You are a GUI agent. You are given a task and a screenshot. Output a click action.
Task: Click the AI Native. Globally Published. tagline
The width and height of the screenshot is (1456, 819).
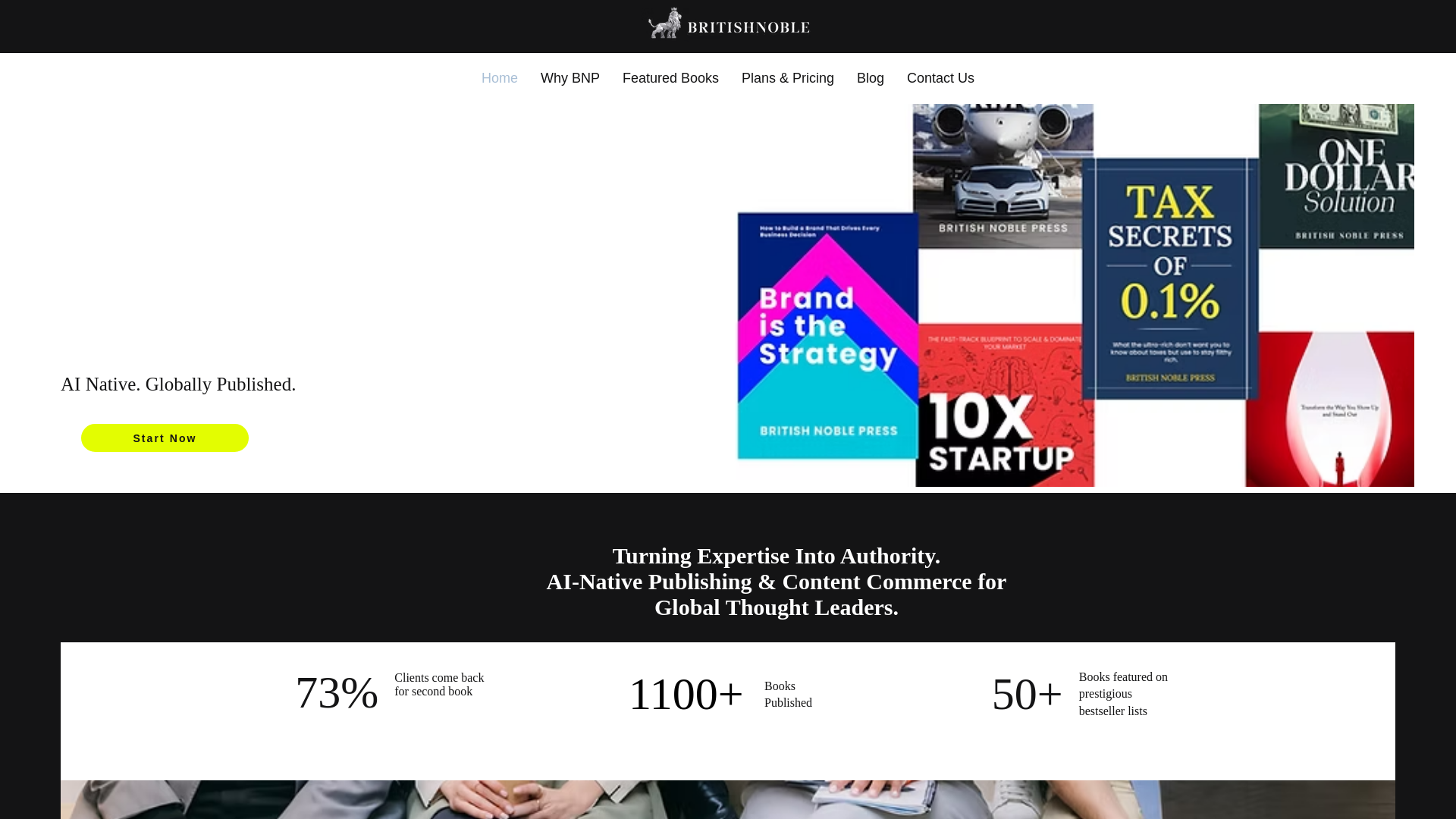click(x=178, y=384)
